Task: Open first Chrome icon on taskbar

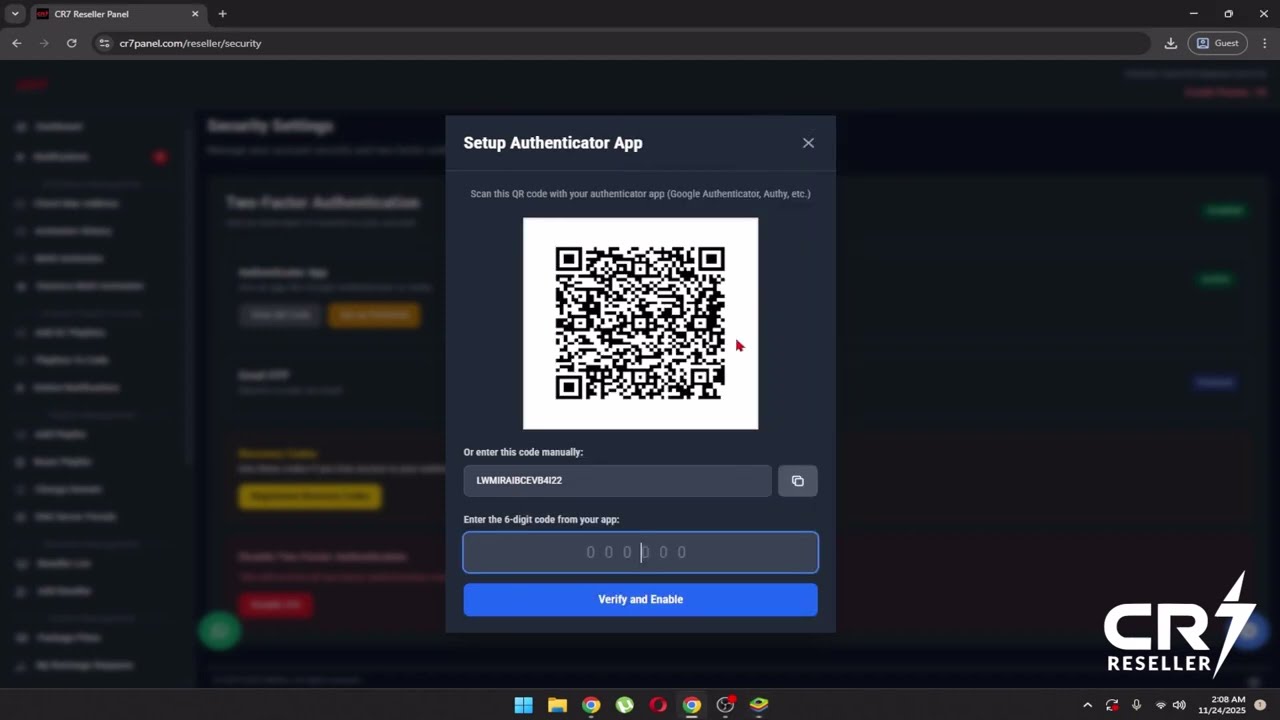Action: coord(591,705)
